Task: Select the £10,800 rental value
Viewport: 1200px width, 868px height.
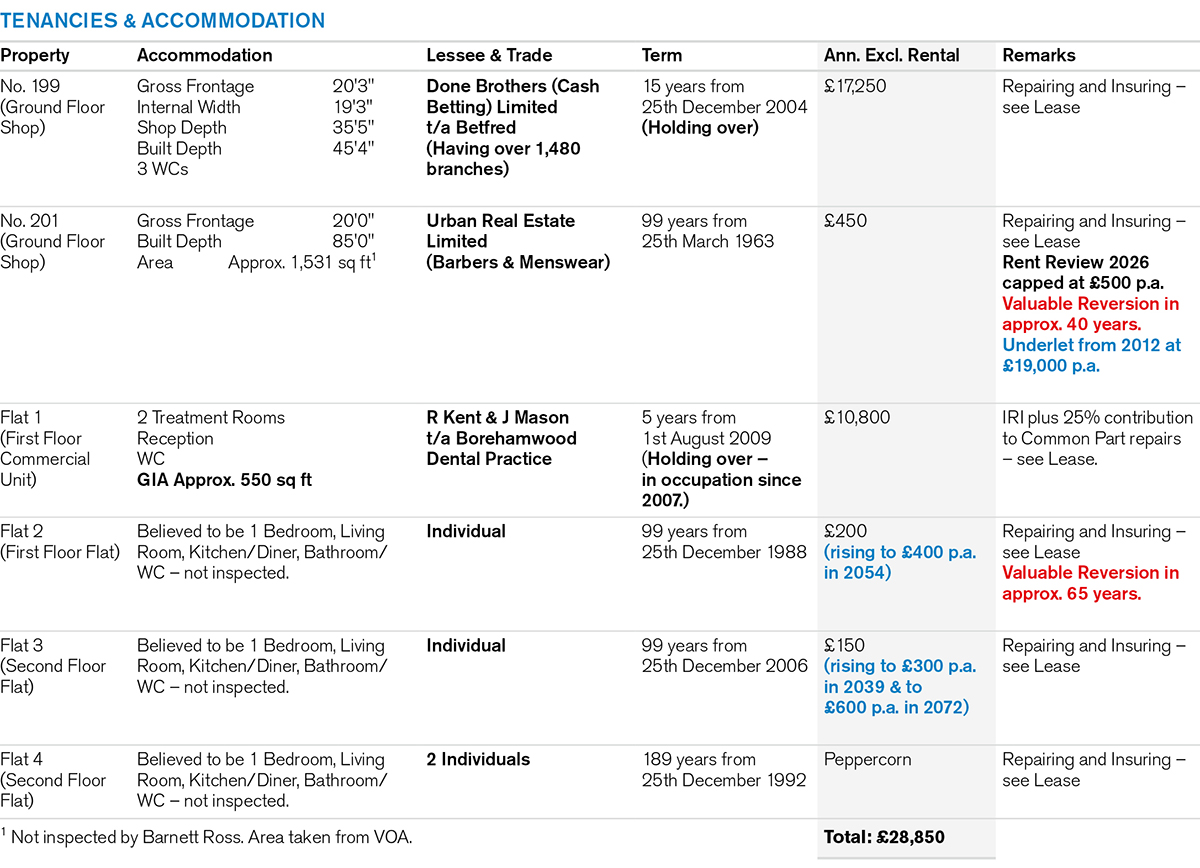Action: tap(858, 418)
